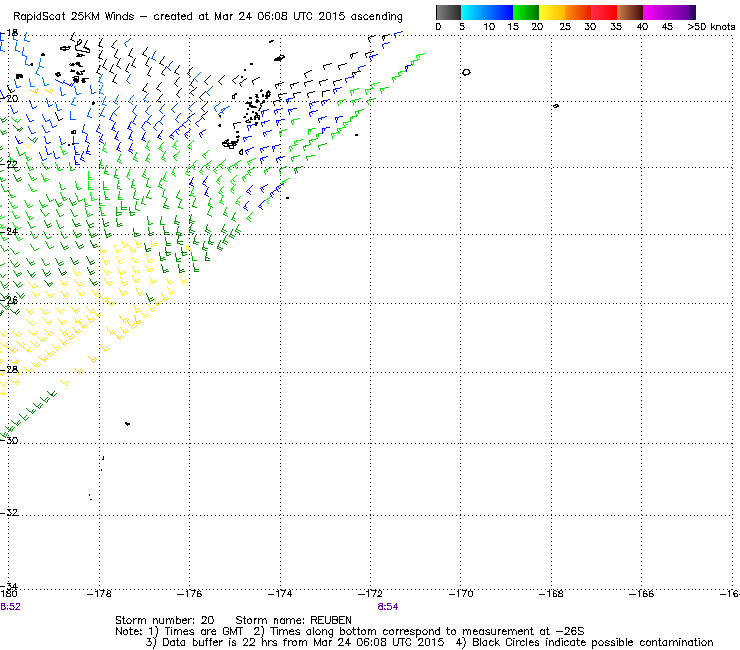Pick the orange 25–30 knots legend segment
Image resolution: width=740 pixels, height=650 pixels.
point(578,12)
